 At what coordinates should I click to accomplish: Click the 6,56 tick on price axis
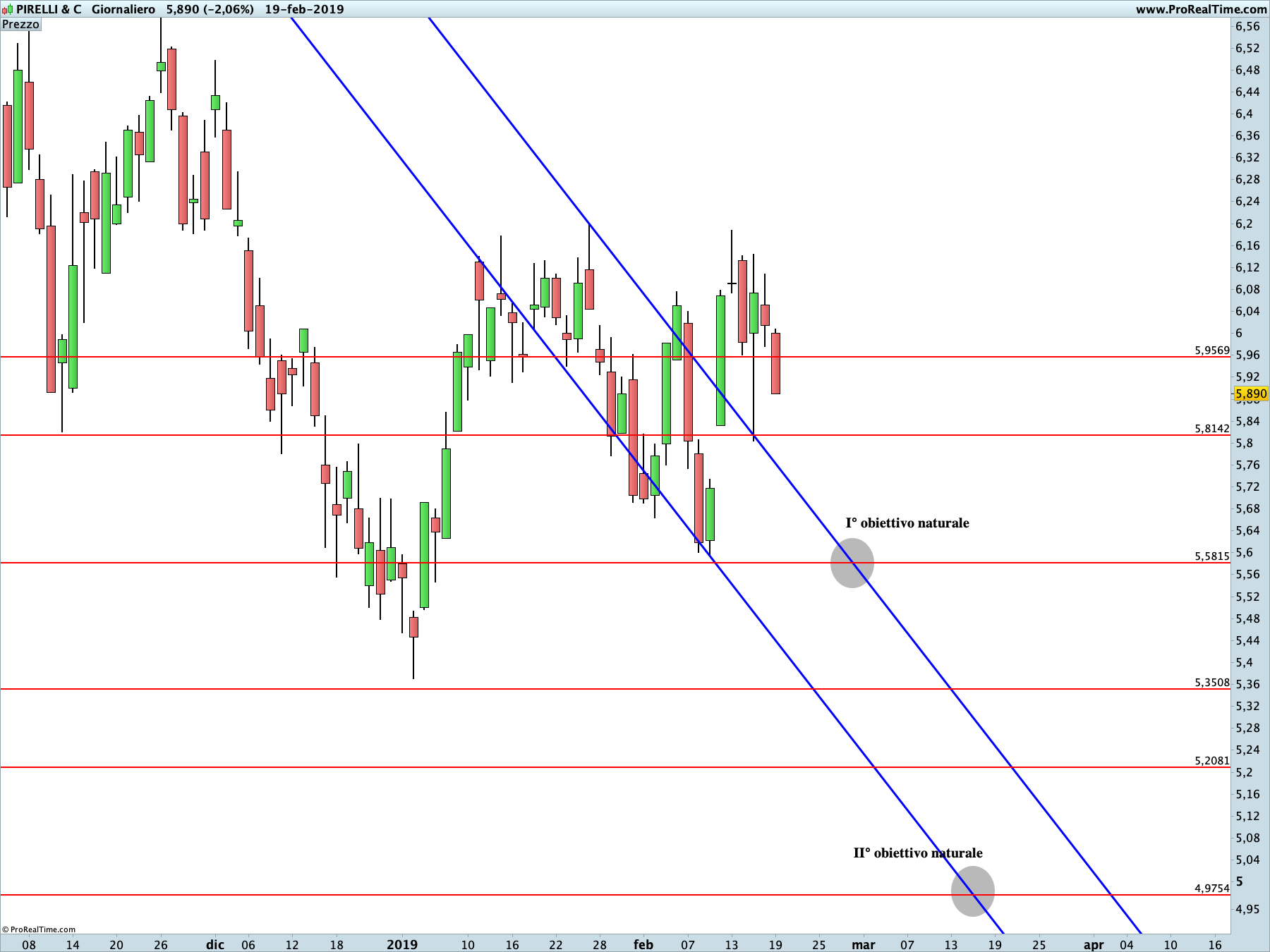point(1247,26)
